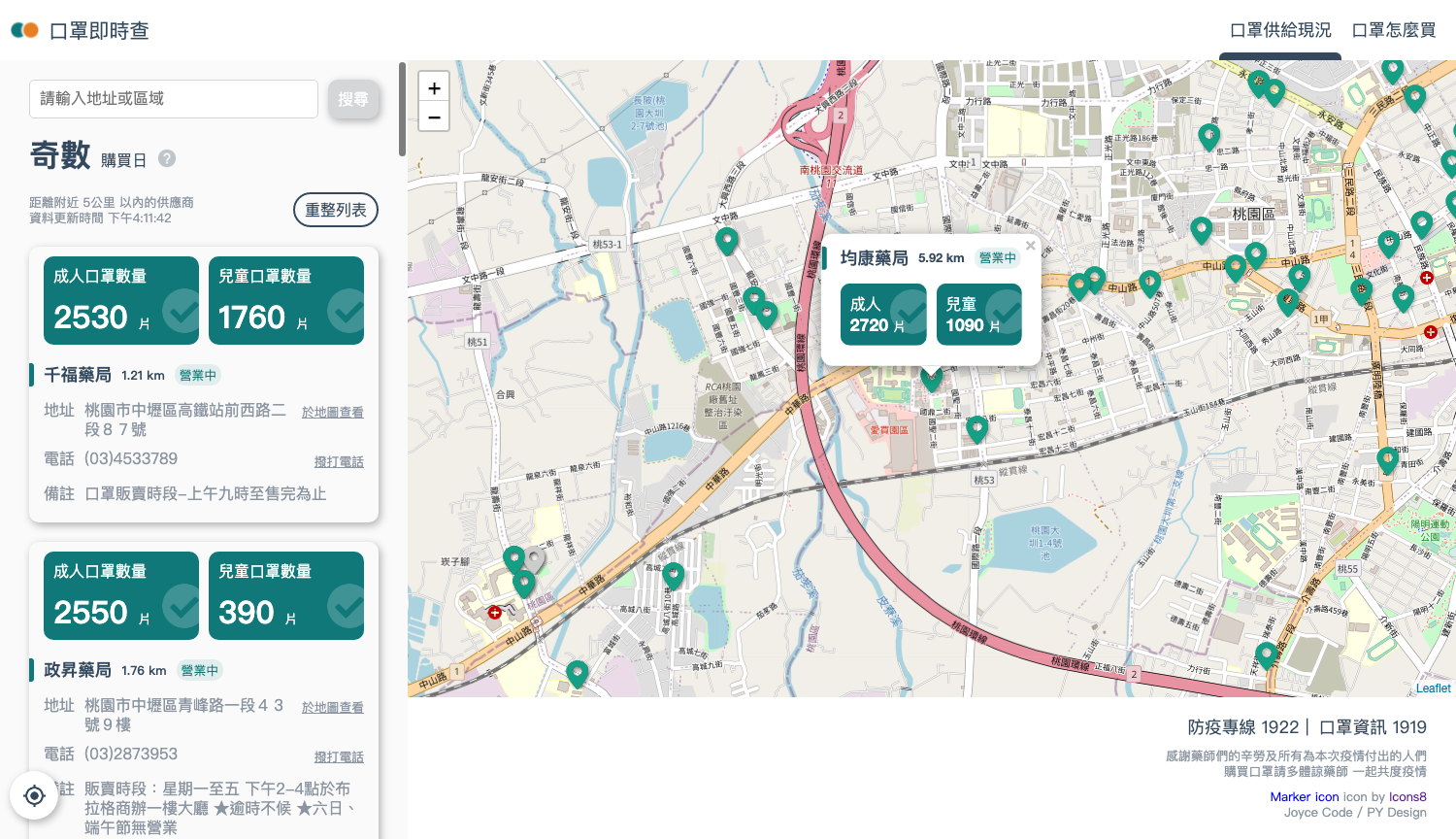Select the pharmacy marker beside 桃園區 label
The image size is (1456, 839).
[x=1201, y=230]
